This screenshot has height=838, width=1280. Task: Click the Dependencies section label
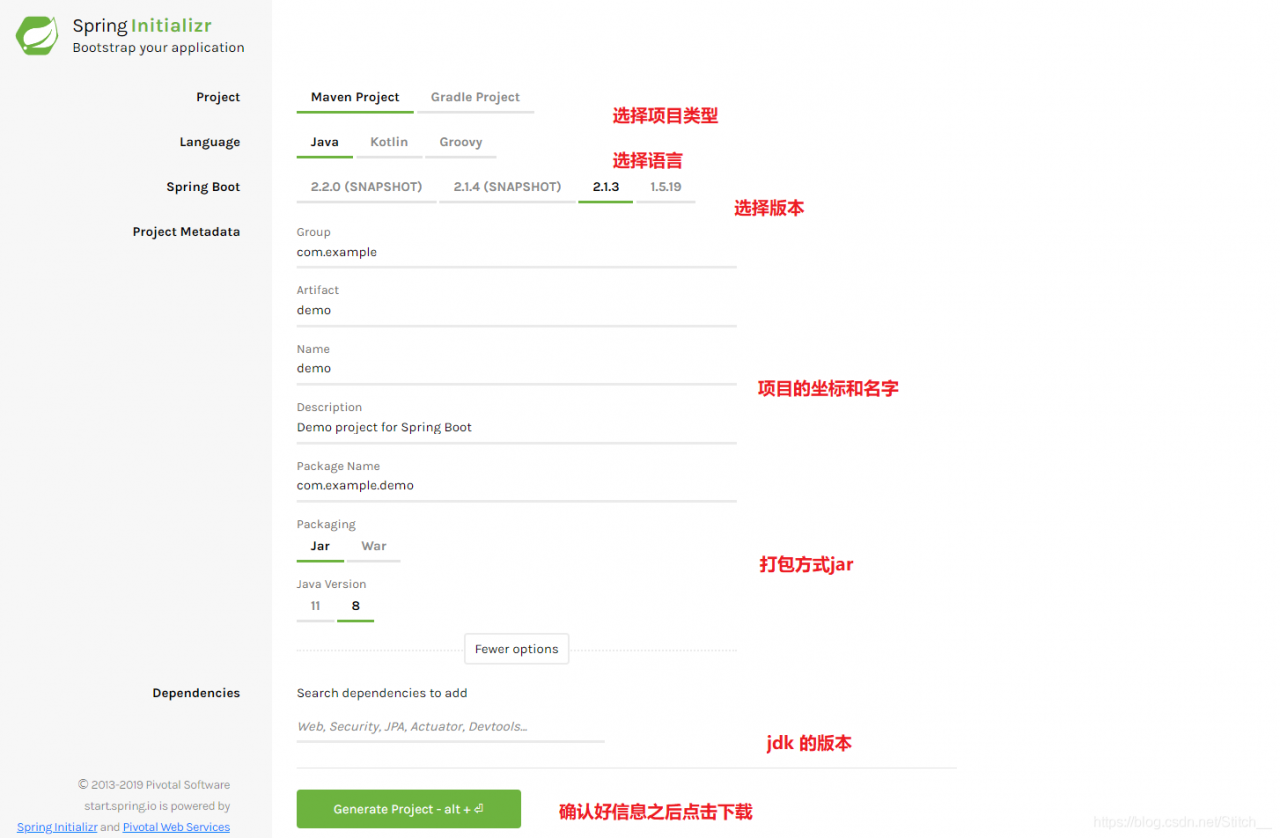pyautogui.click(x=196, y=693)
